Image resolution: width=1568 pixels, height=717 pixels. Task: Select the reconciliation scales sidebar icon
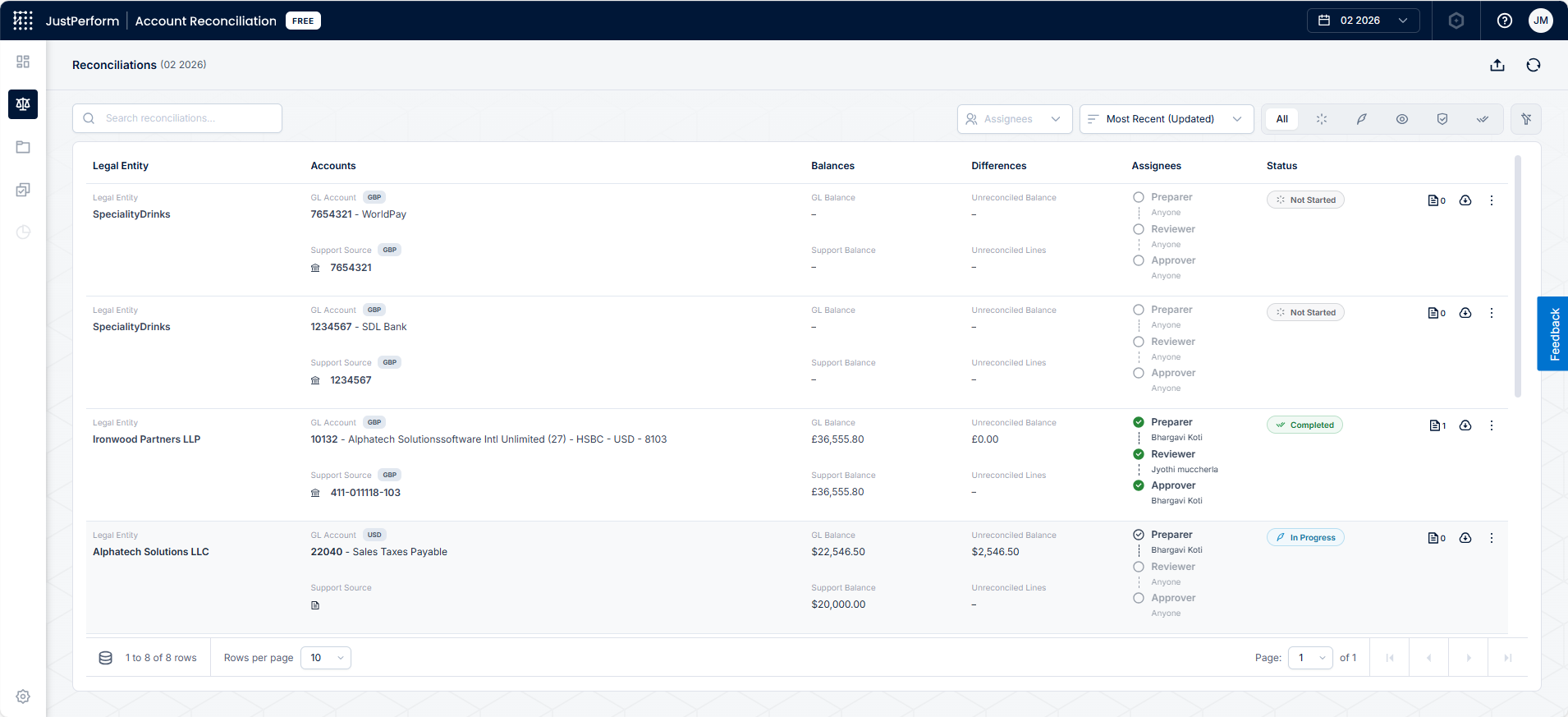23,104
